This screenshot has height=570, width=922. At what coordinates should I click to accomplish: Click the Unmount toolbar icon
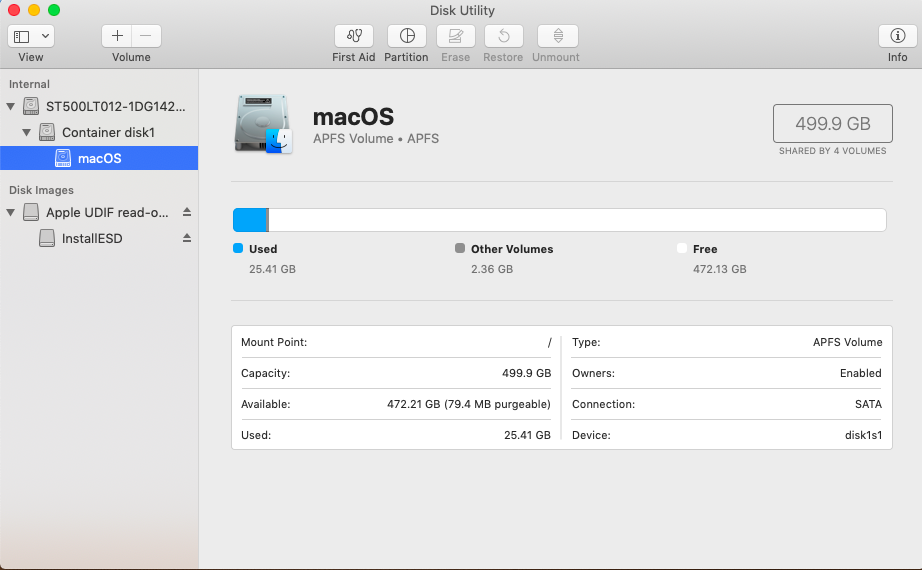coord(557,36)
